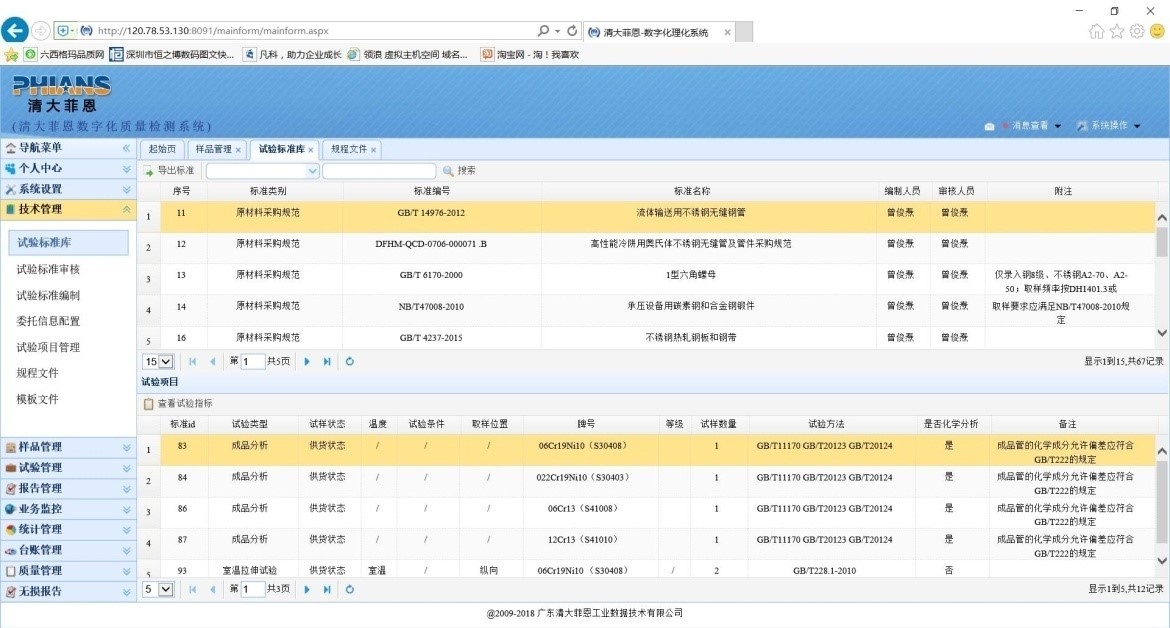1170x628 pixels.
Task: Click the 六西格玛品质网 bookmark
Action: (x=64, y=54)
